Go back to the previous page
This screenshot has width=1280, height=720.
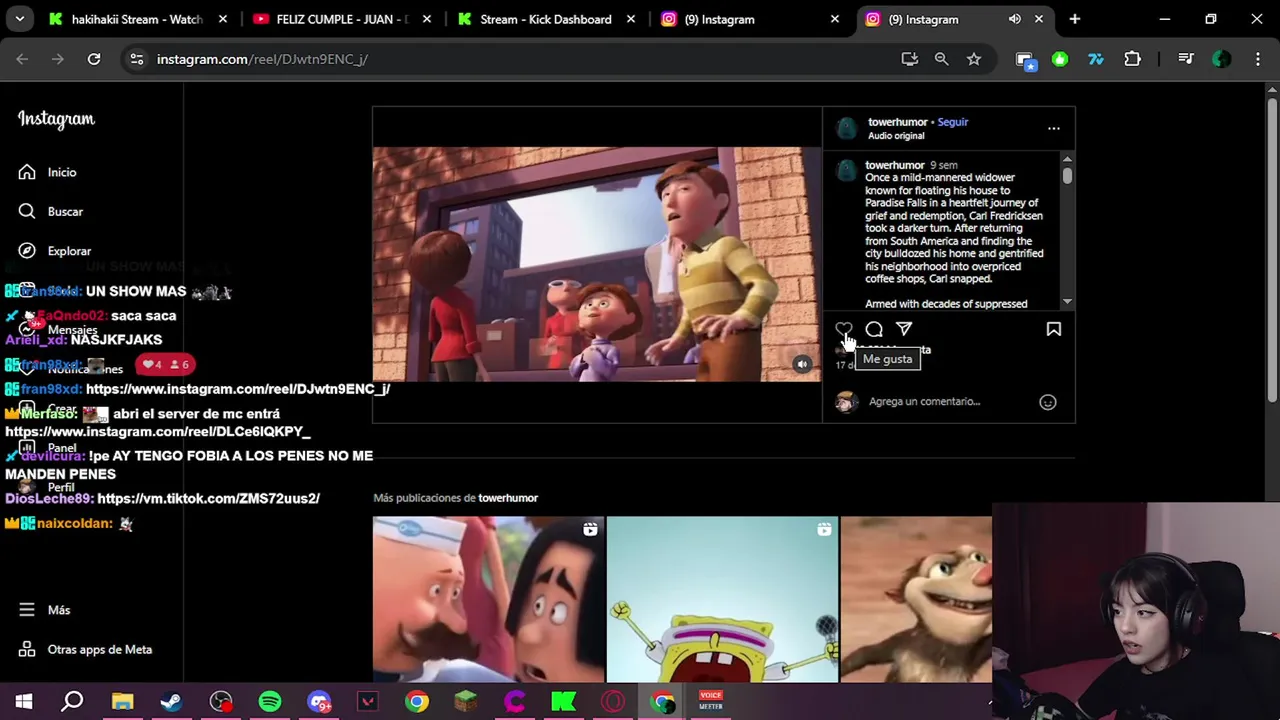coord(22,59)
